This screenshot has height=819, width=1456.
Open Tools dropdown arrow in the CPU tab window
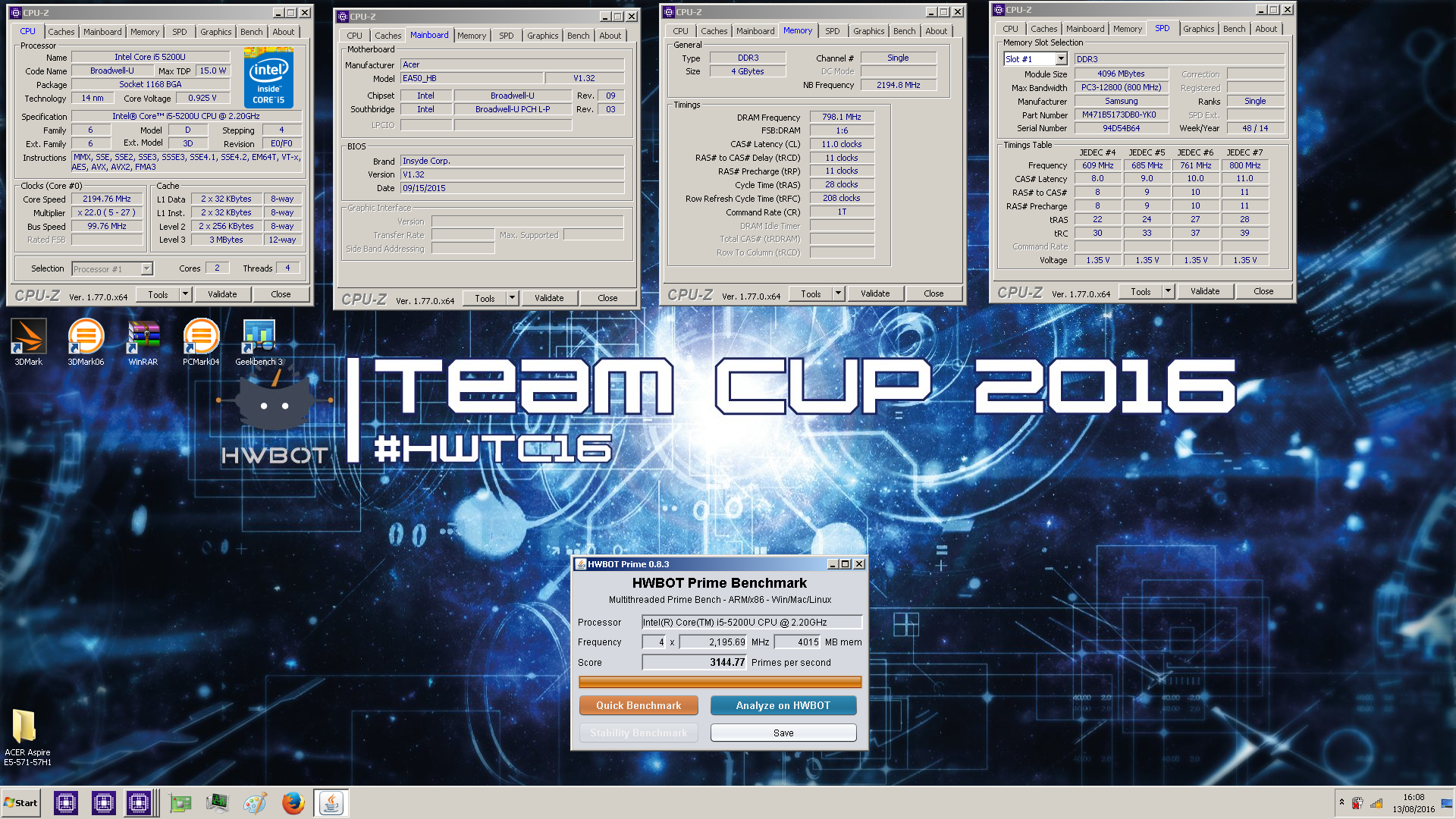(185, 294)
